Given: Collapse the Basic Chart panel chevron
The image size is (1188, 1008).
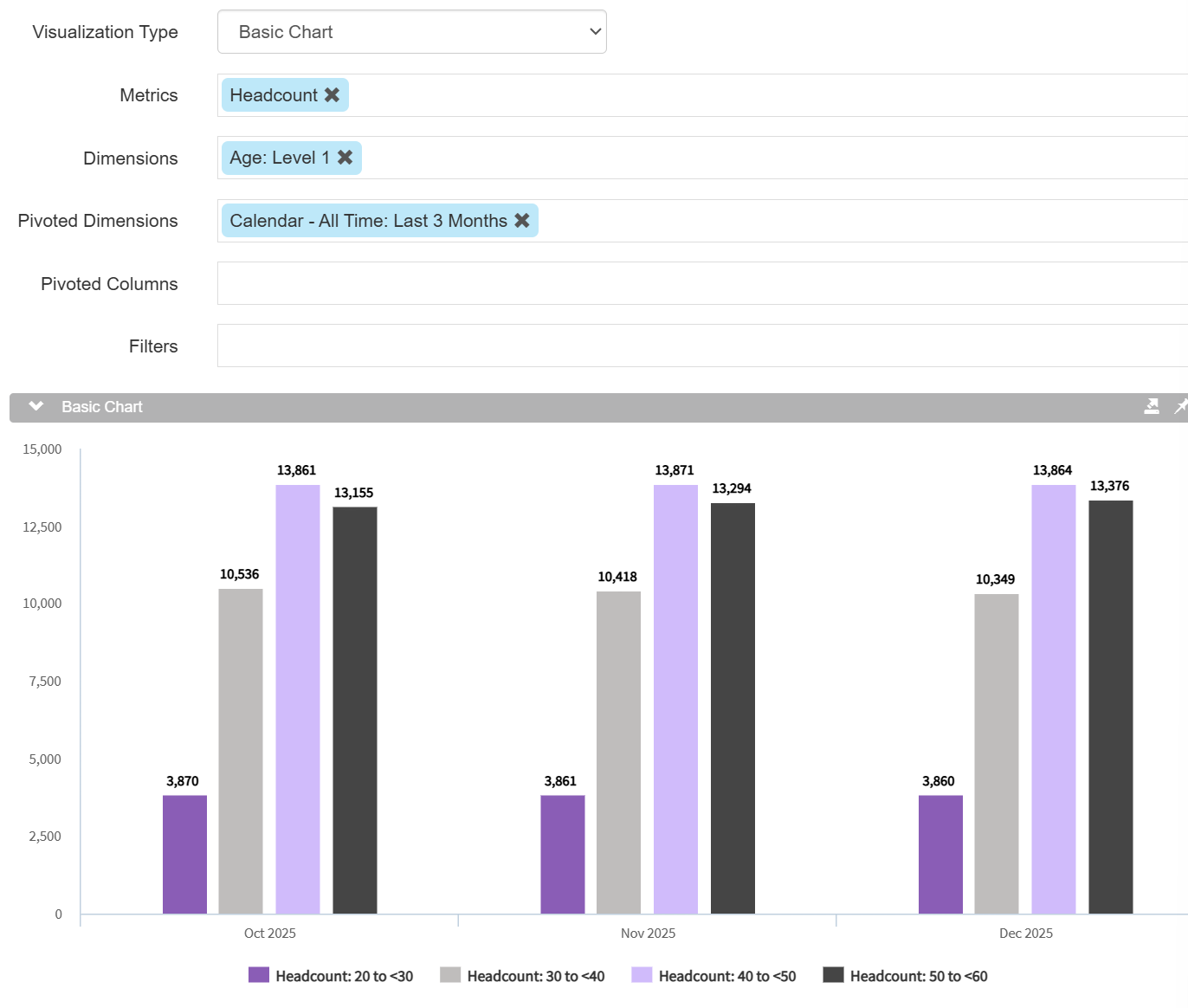Looking at the screenshot, I should tap(36, 407).
